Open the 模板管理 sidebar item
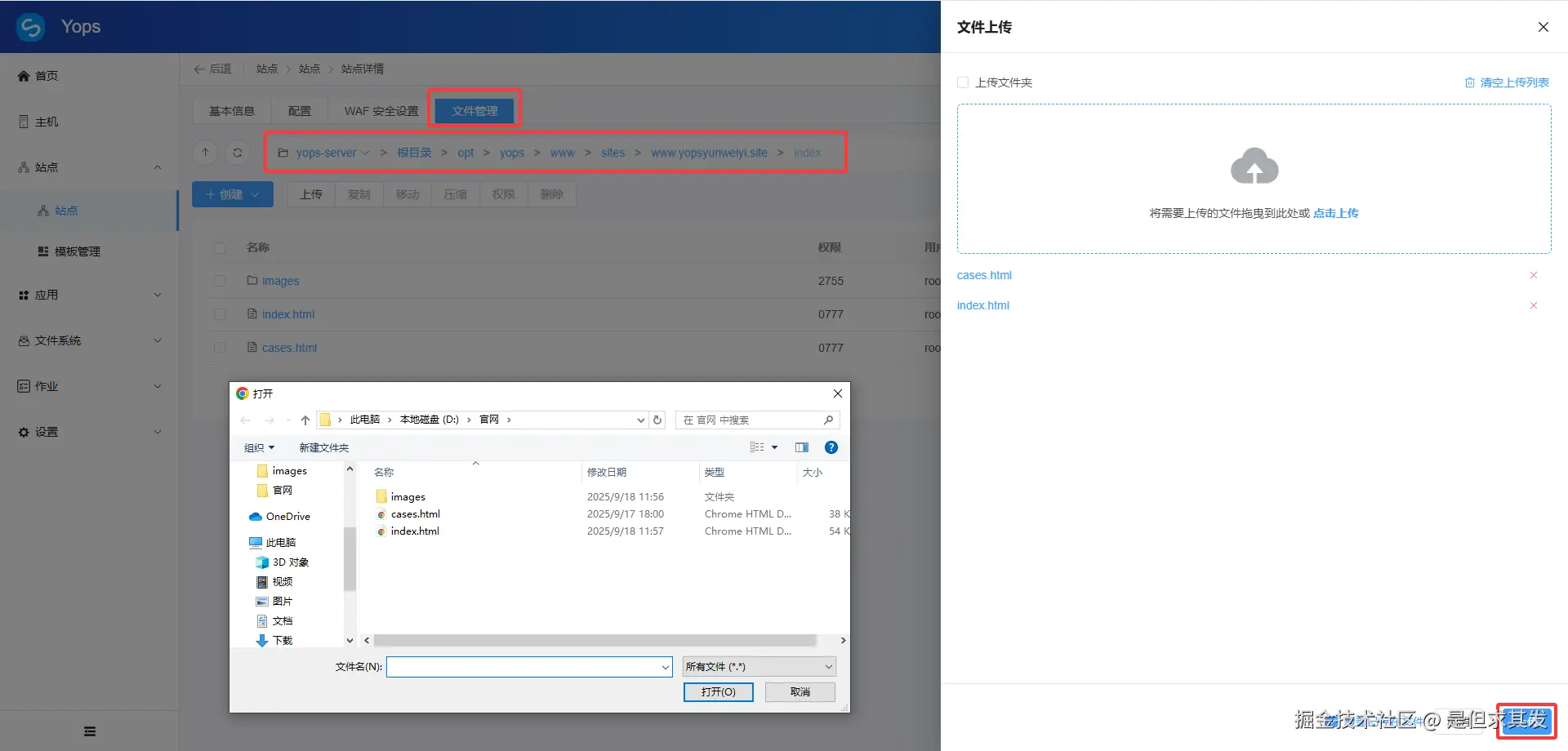 88,251
